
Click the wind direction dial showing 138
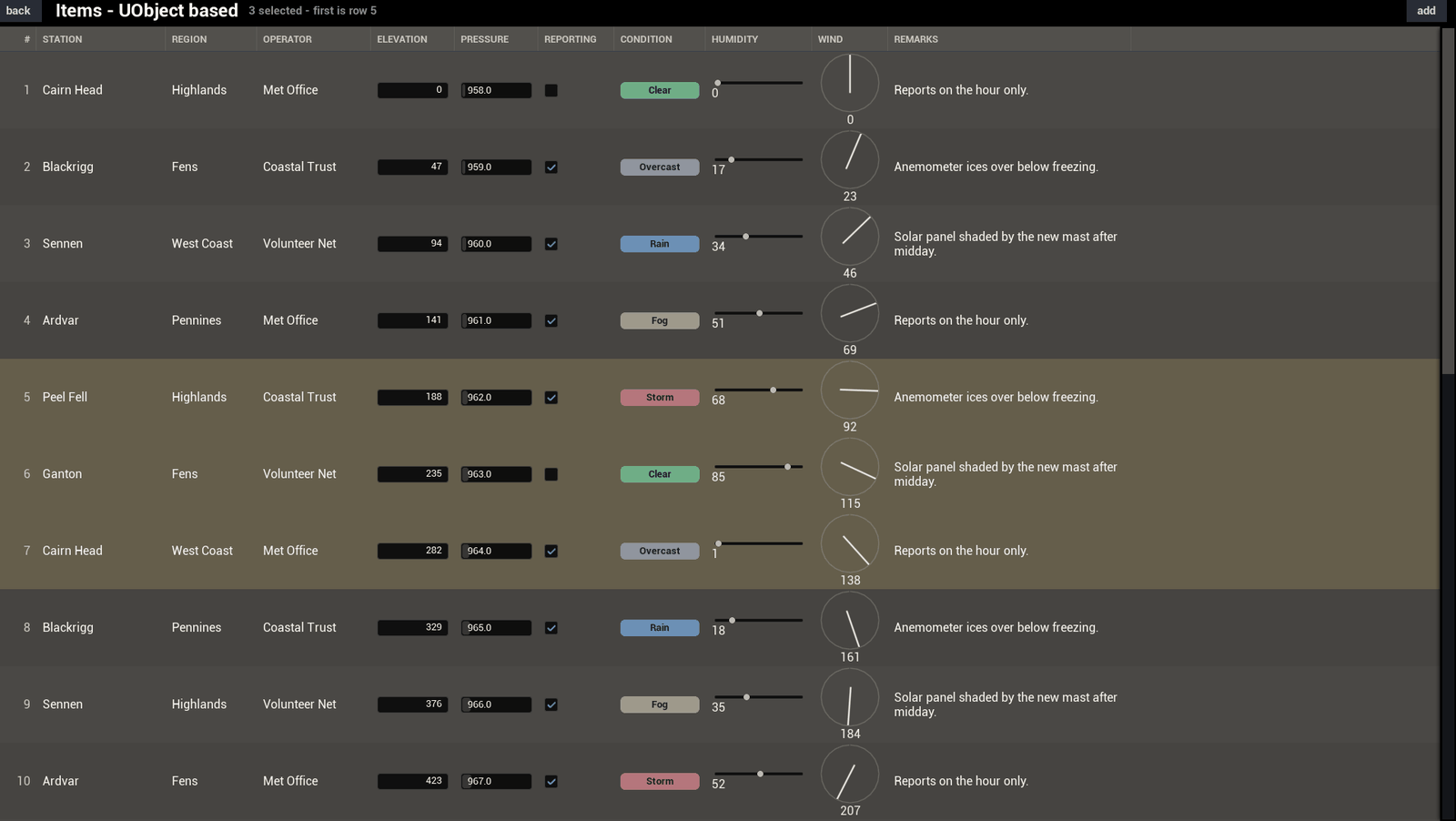[850, 543]
